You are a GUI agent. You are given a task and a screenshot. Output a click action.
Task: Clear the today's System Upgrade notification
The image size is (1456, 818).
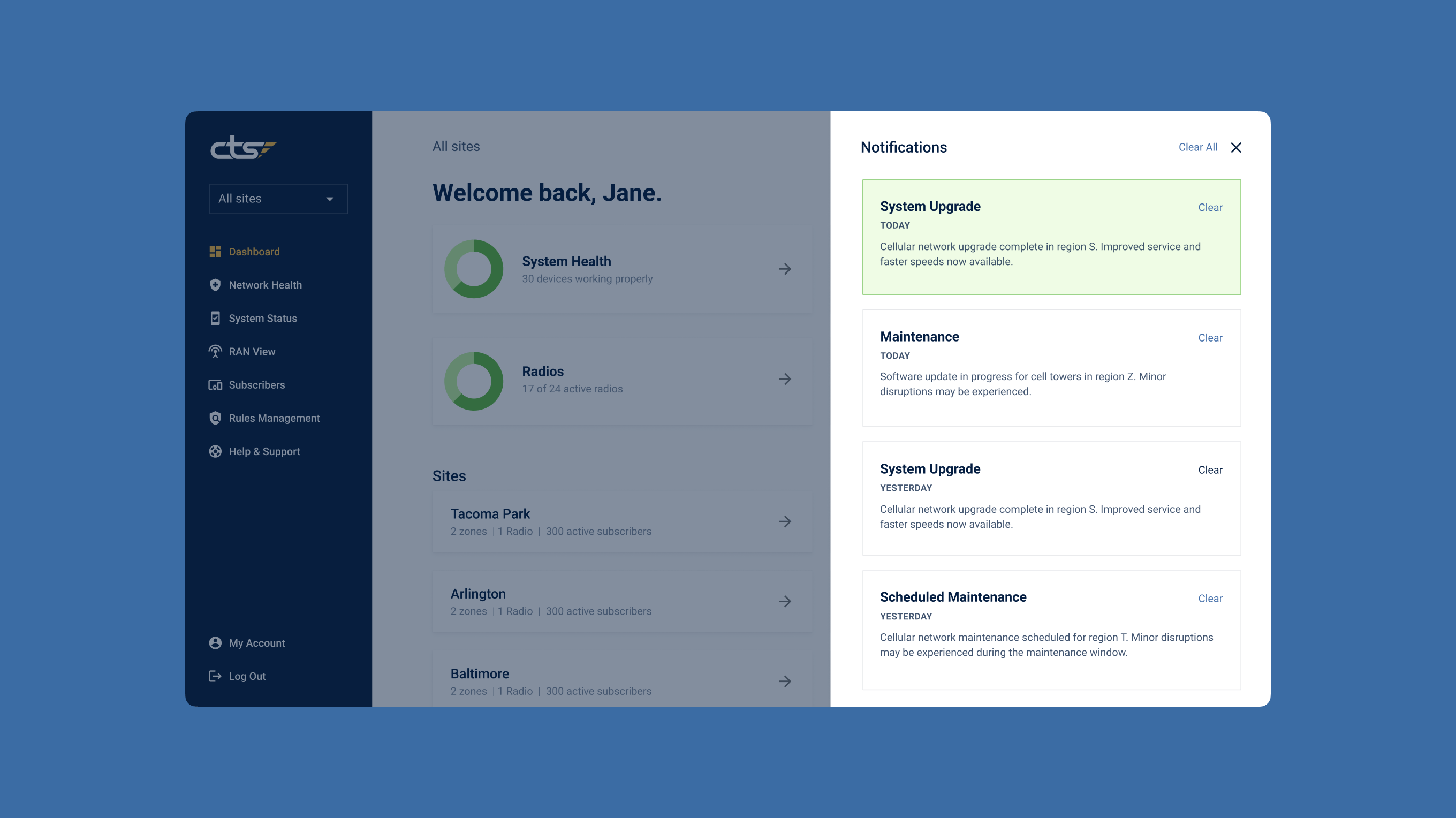[1210, 207]
